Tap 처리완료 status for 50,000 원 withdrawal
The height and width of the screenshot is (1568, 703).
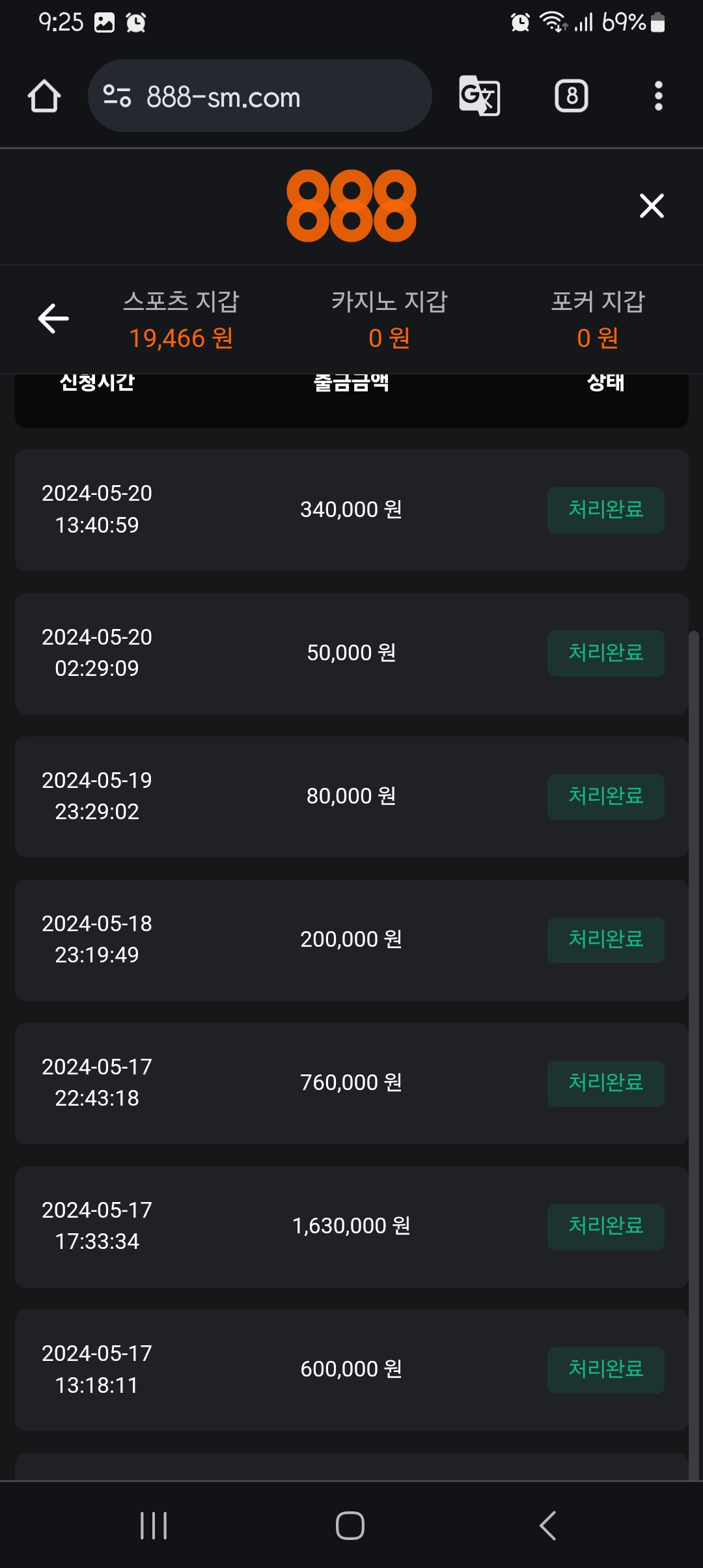605,653
